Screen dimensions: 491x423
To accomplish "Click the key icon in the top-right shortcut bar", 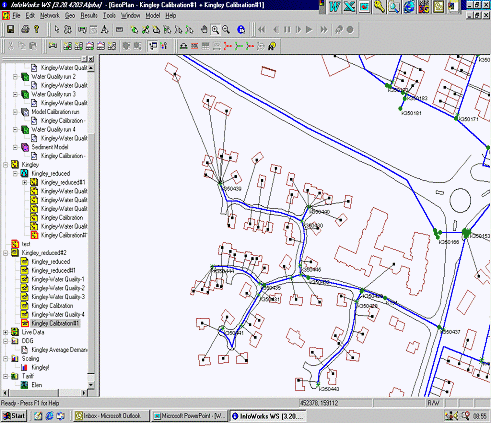I will [379, 7].
